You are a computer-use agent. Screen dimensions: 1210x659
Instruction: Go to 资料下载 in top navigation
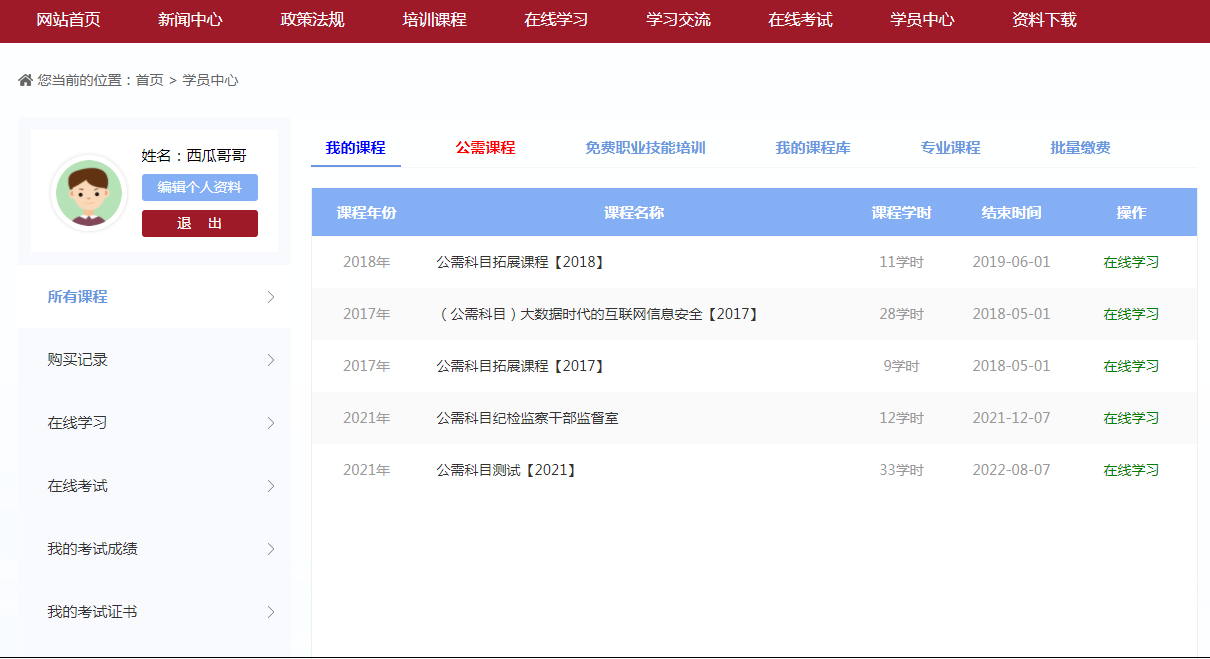1044,20
